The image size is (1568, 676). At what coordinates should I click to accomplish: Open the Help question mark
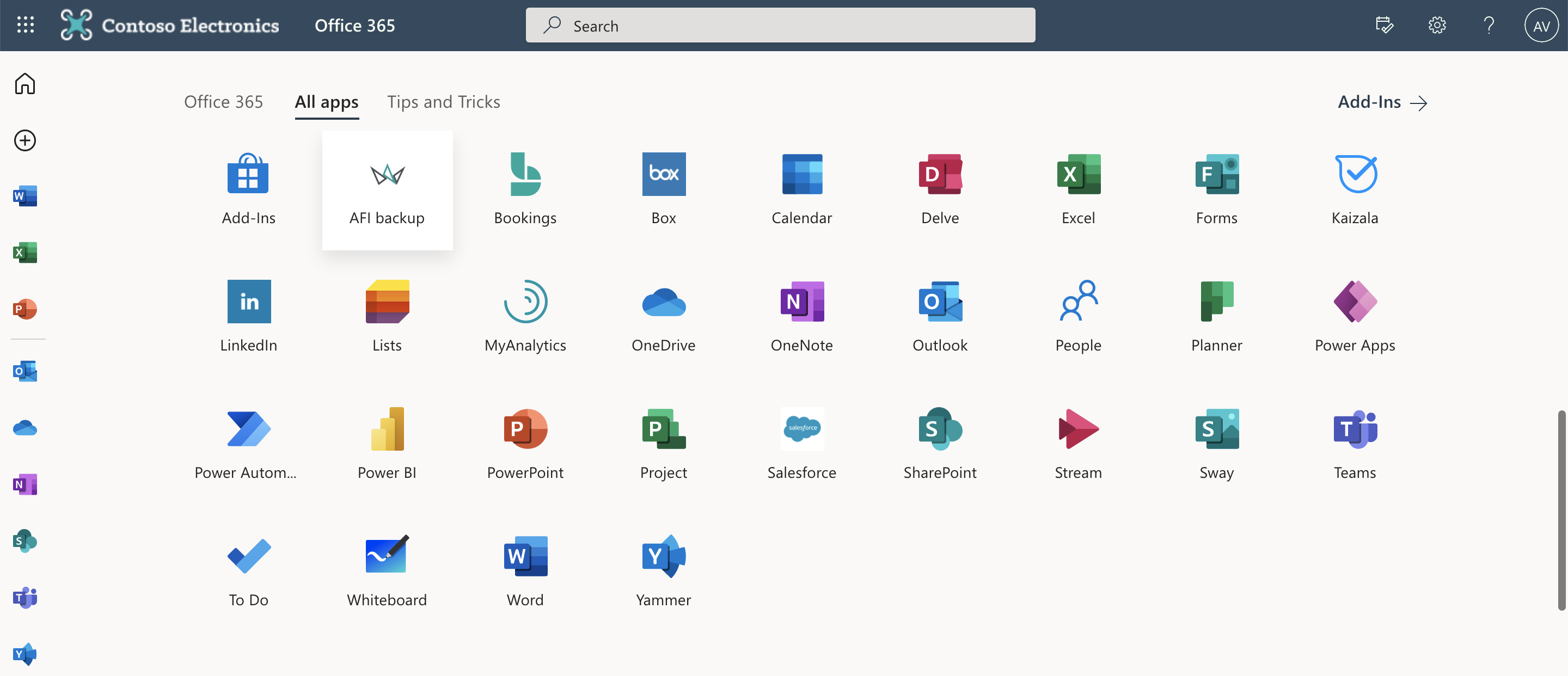tap(1489, 26)
